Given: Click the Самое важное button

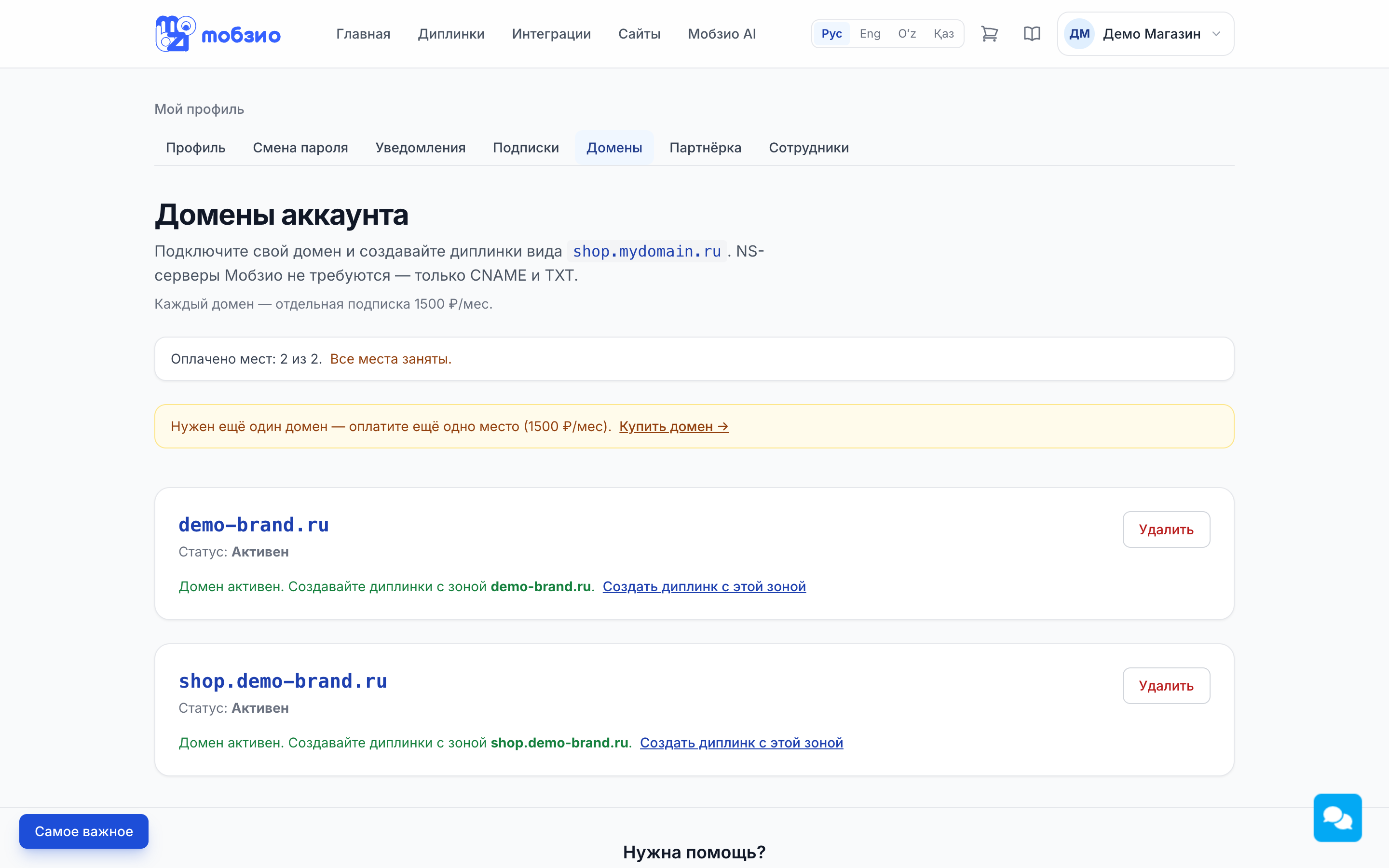Looking at the screenshot, I should 84,831.
